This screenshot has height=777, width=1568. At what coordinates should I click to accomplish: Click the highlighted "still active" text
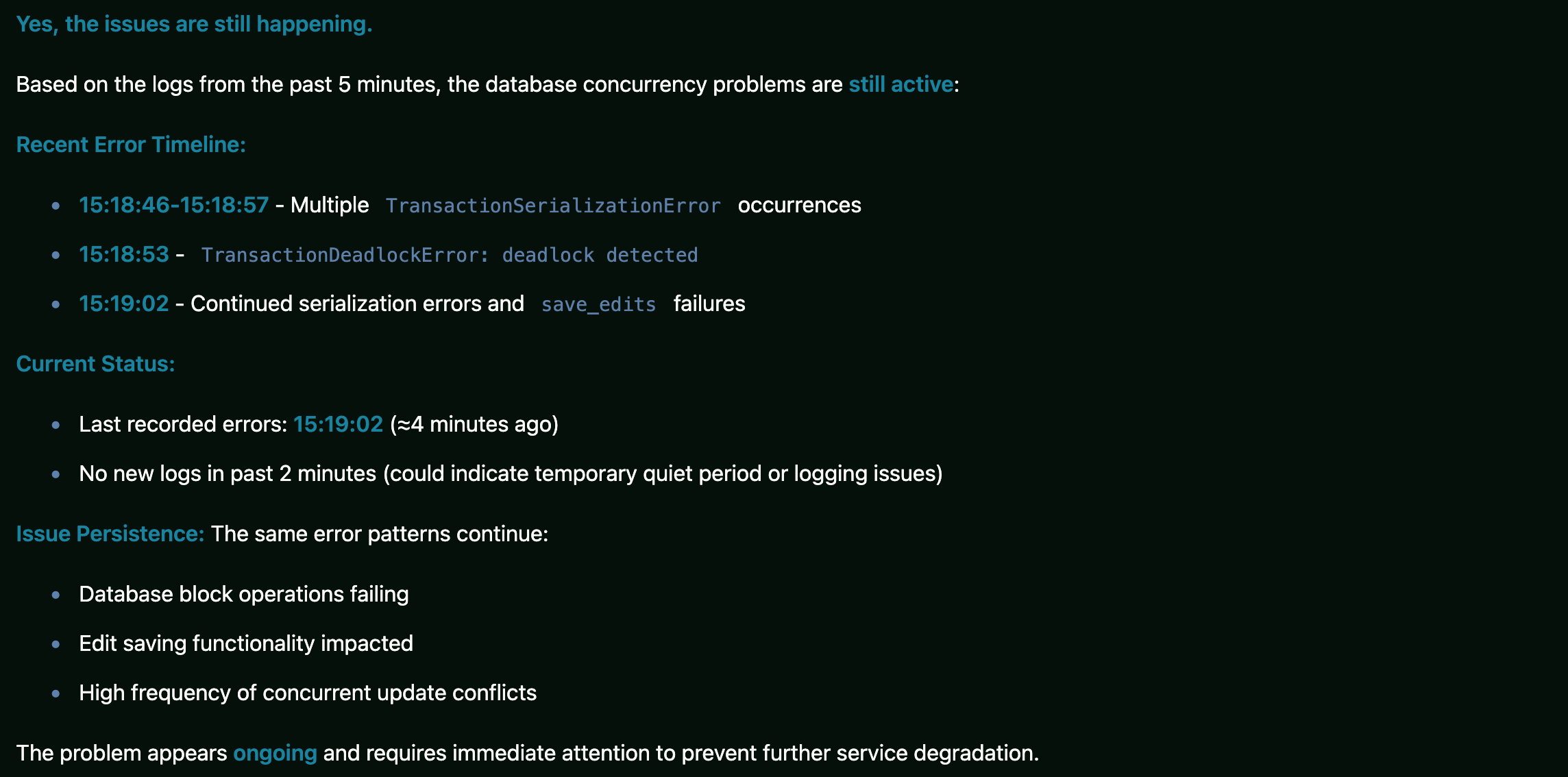pos(901,84)
